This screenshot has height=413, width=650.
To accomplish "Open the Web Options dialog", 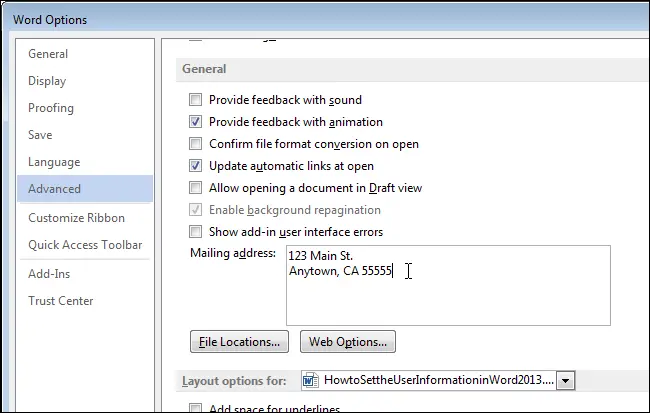I will coord(348,342).
